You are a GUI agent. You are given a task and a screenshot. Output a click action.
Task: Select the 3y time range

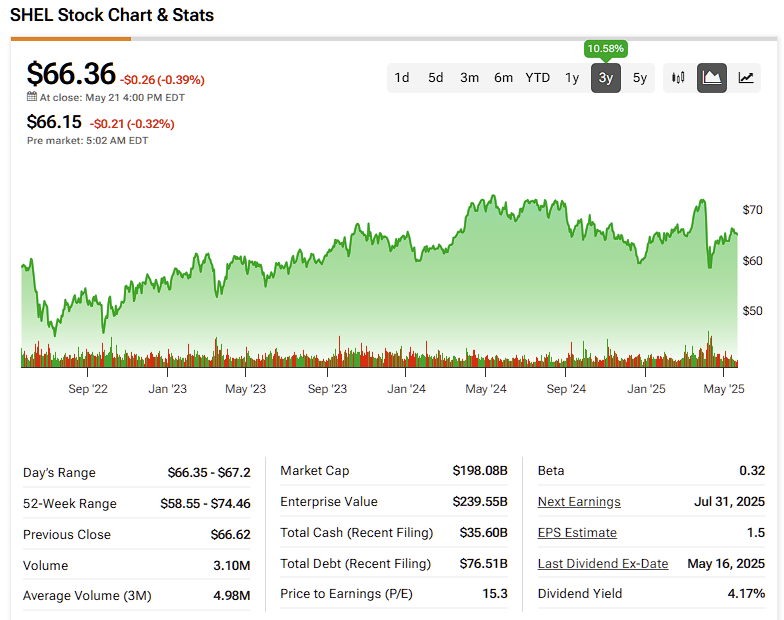606,78
